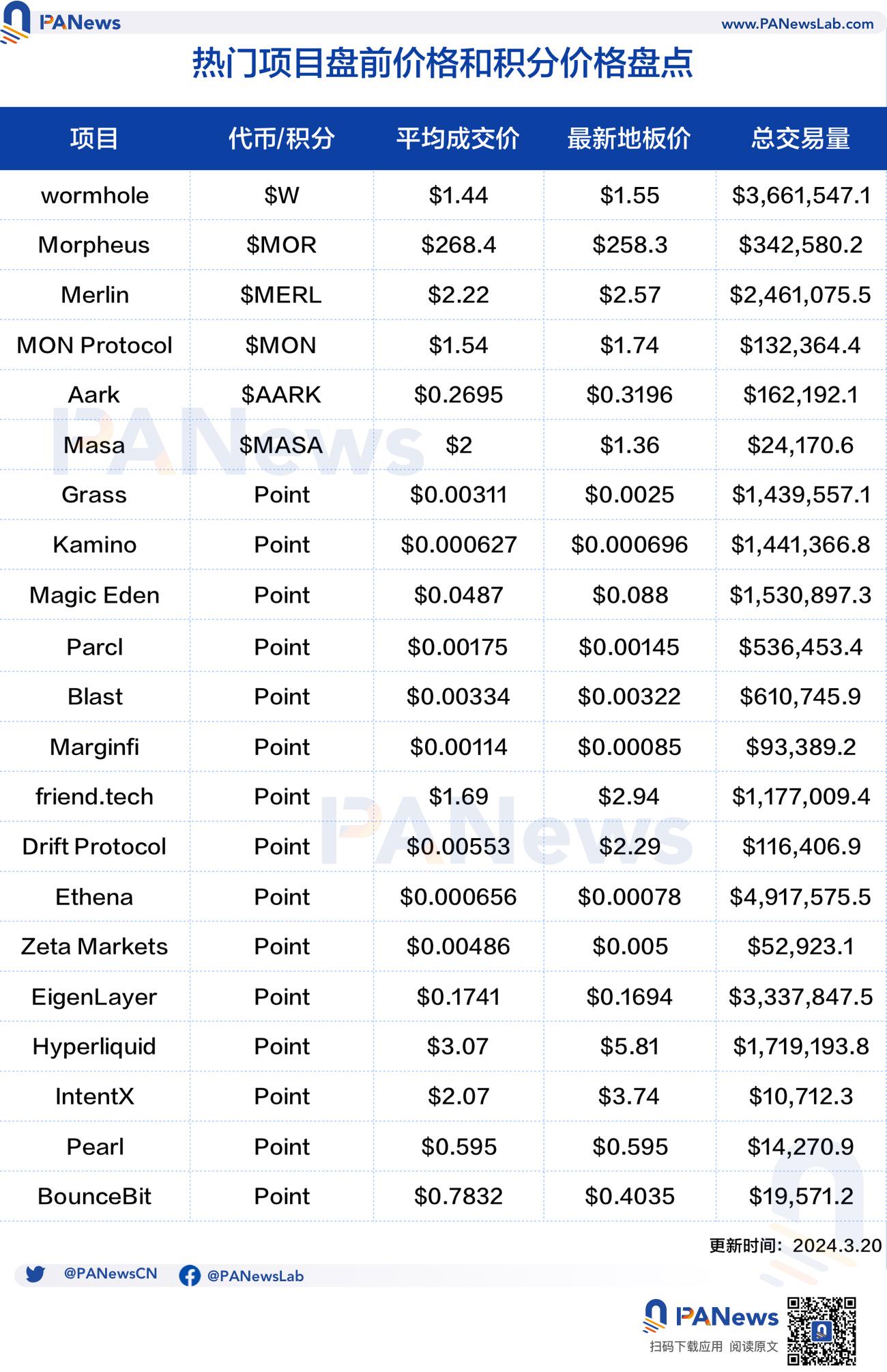Open the @PANewsCN Twitter handle
The image size is (887, 1372).
click(111, 1274)
